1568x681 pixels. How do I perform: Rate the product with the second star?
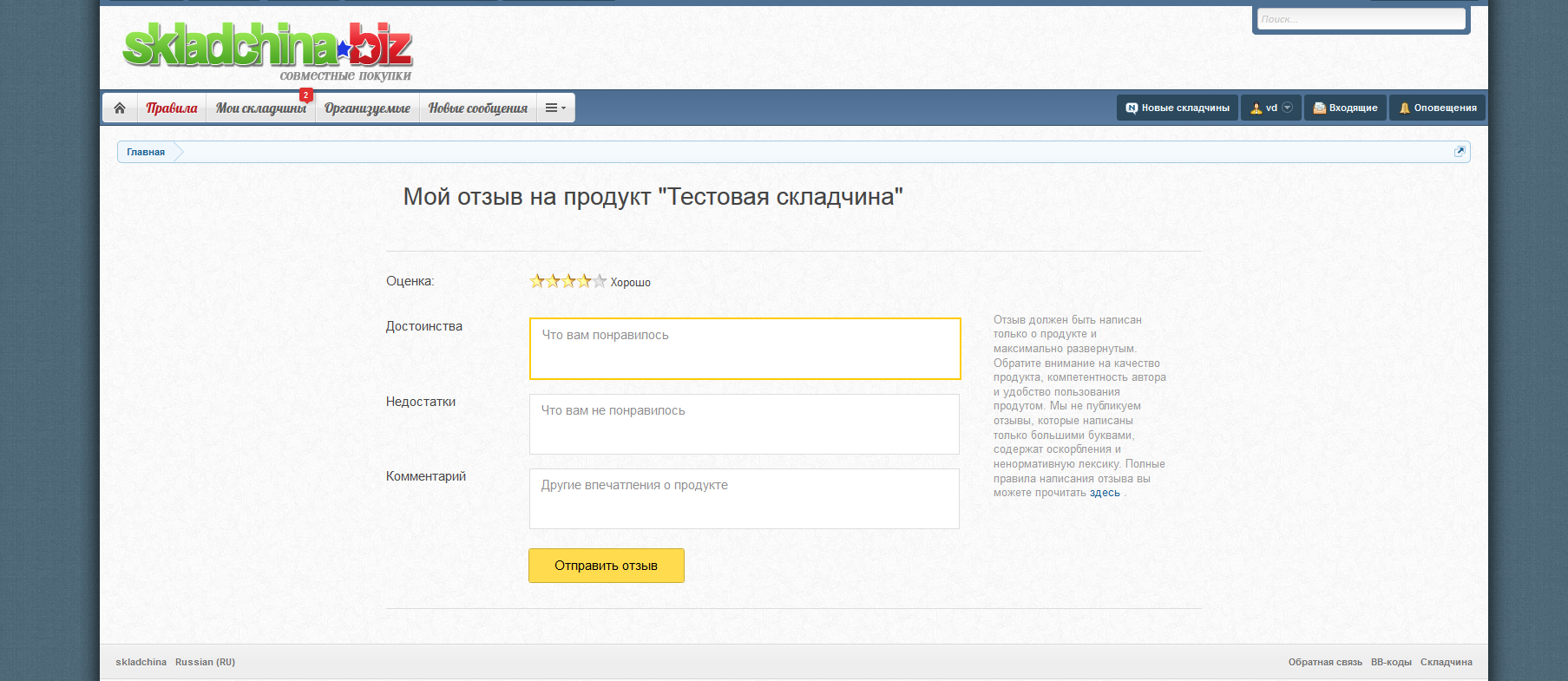553,281
